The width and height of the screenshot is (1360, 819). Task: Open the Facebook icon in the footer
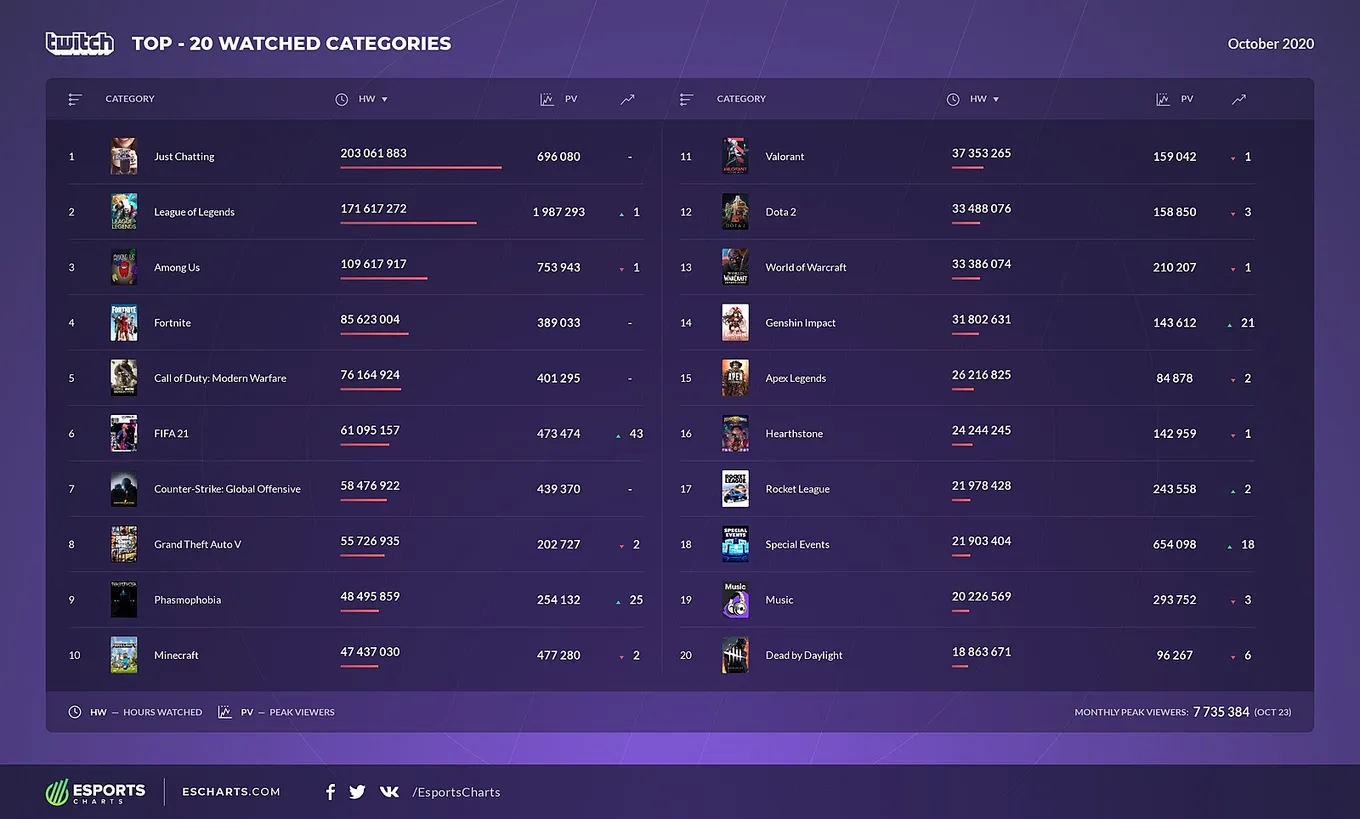330,792
